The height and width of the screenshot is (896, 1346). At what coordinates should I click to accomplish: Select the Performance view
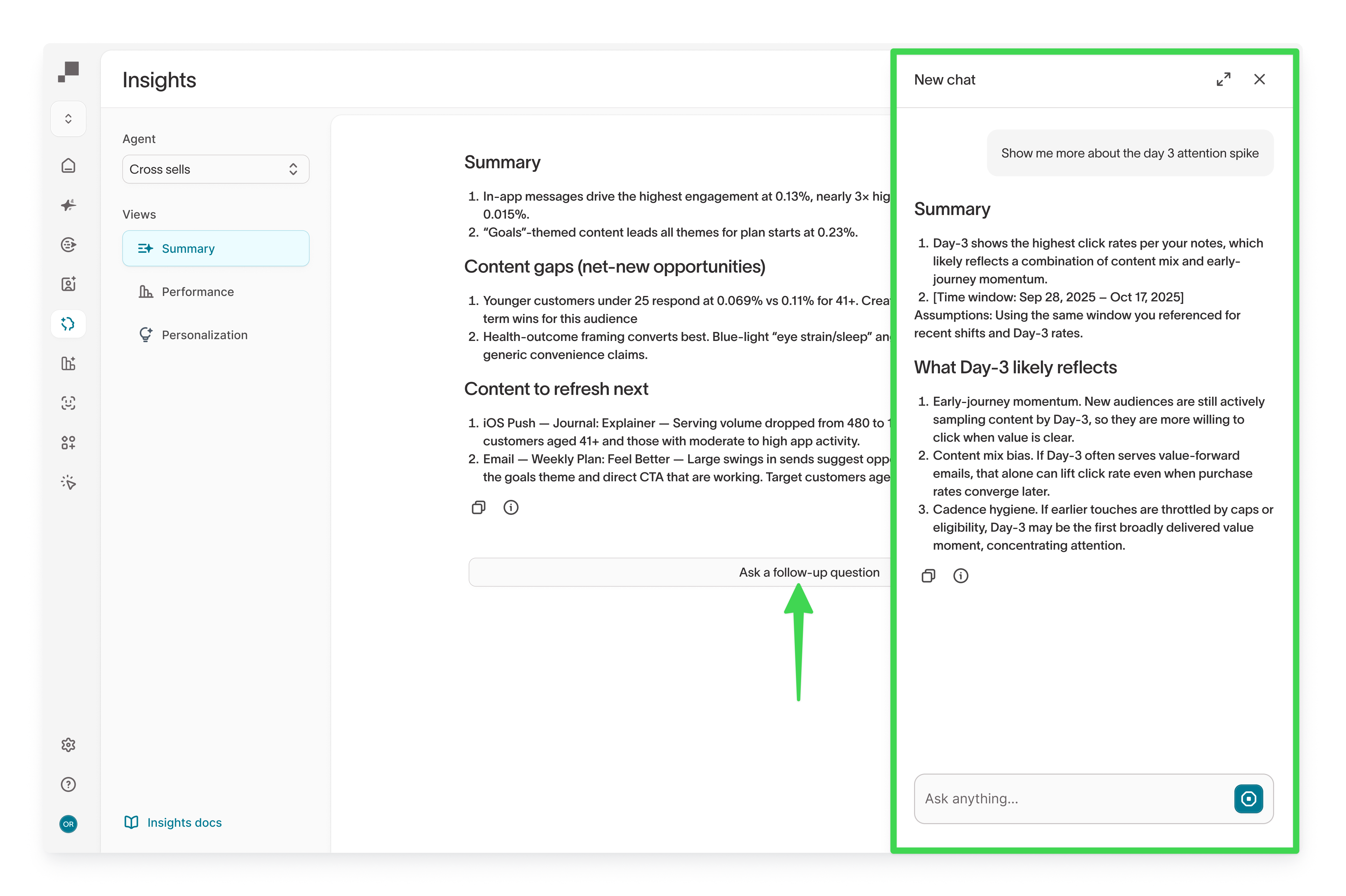197,292
